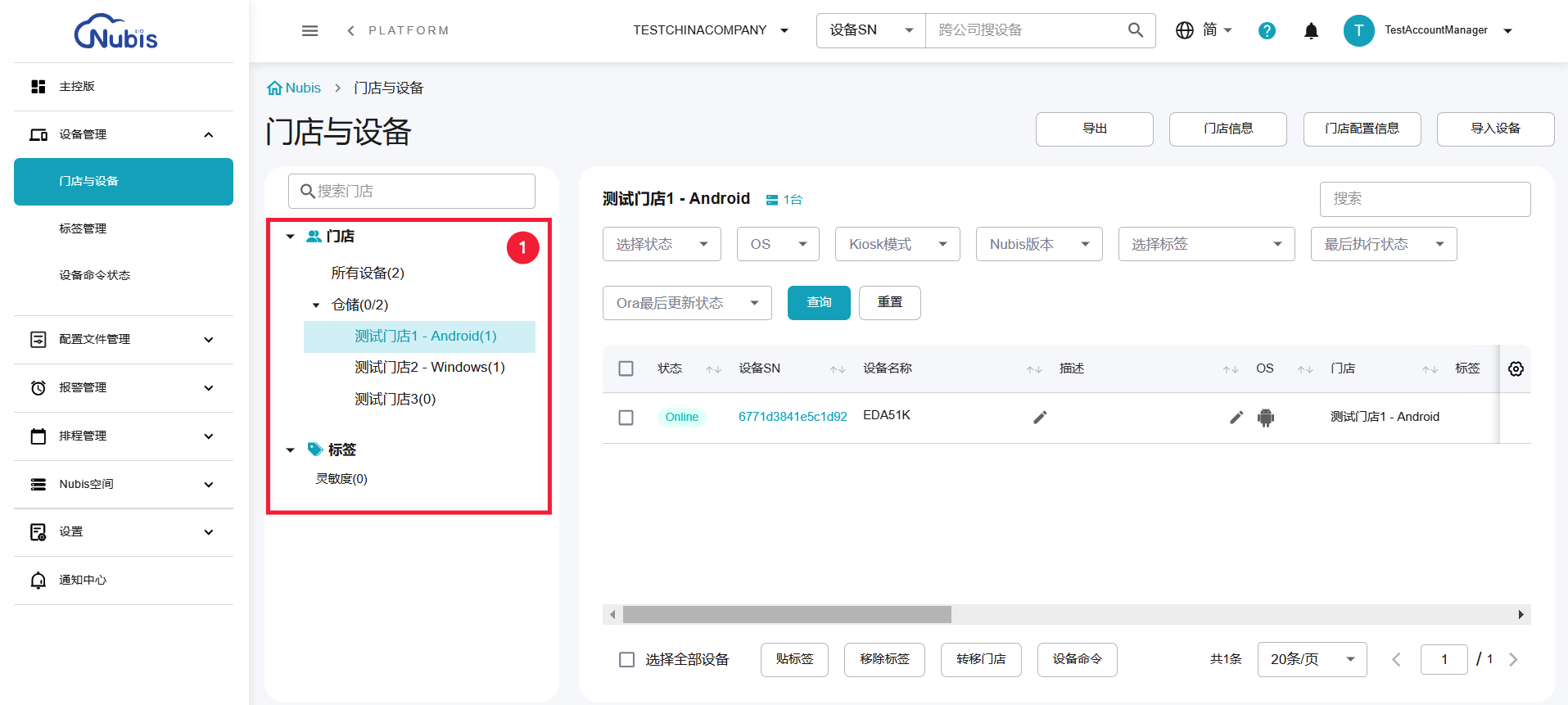
Task: Open table column settings gear
Action: 1516,368
